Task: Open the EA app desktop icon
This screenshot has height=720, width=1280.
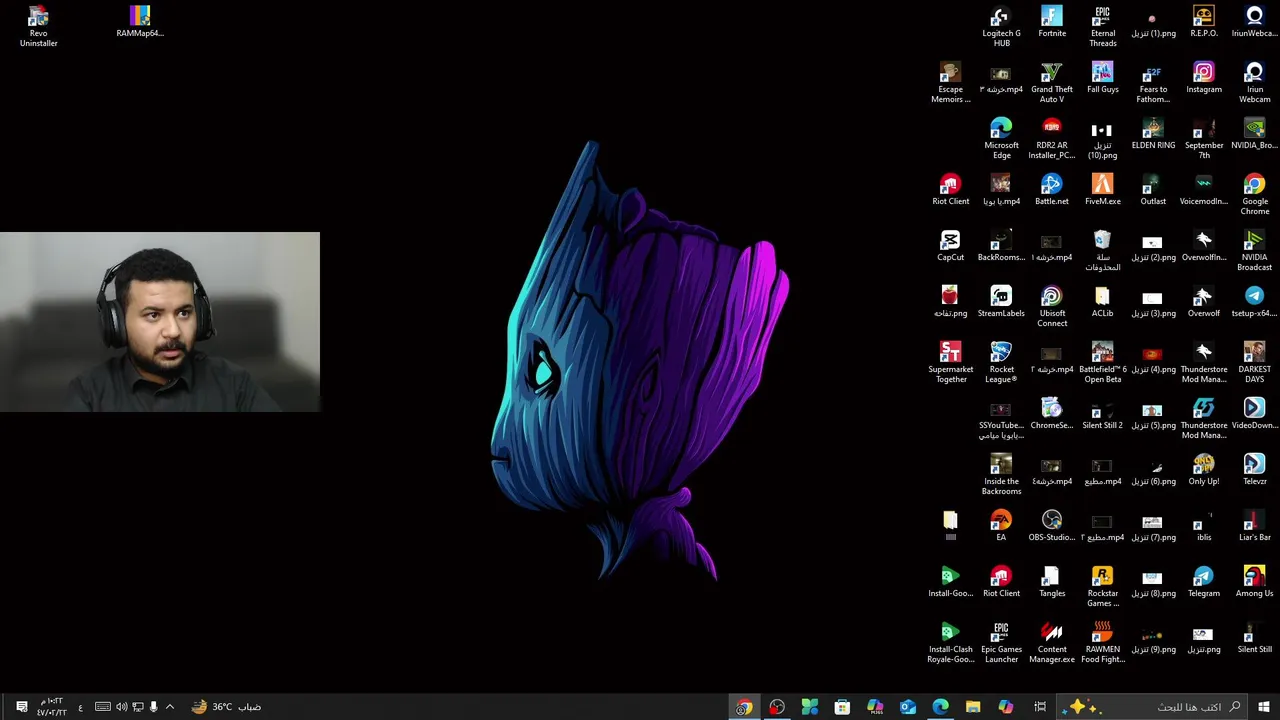Action: (1001, 526)
